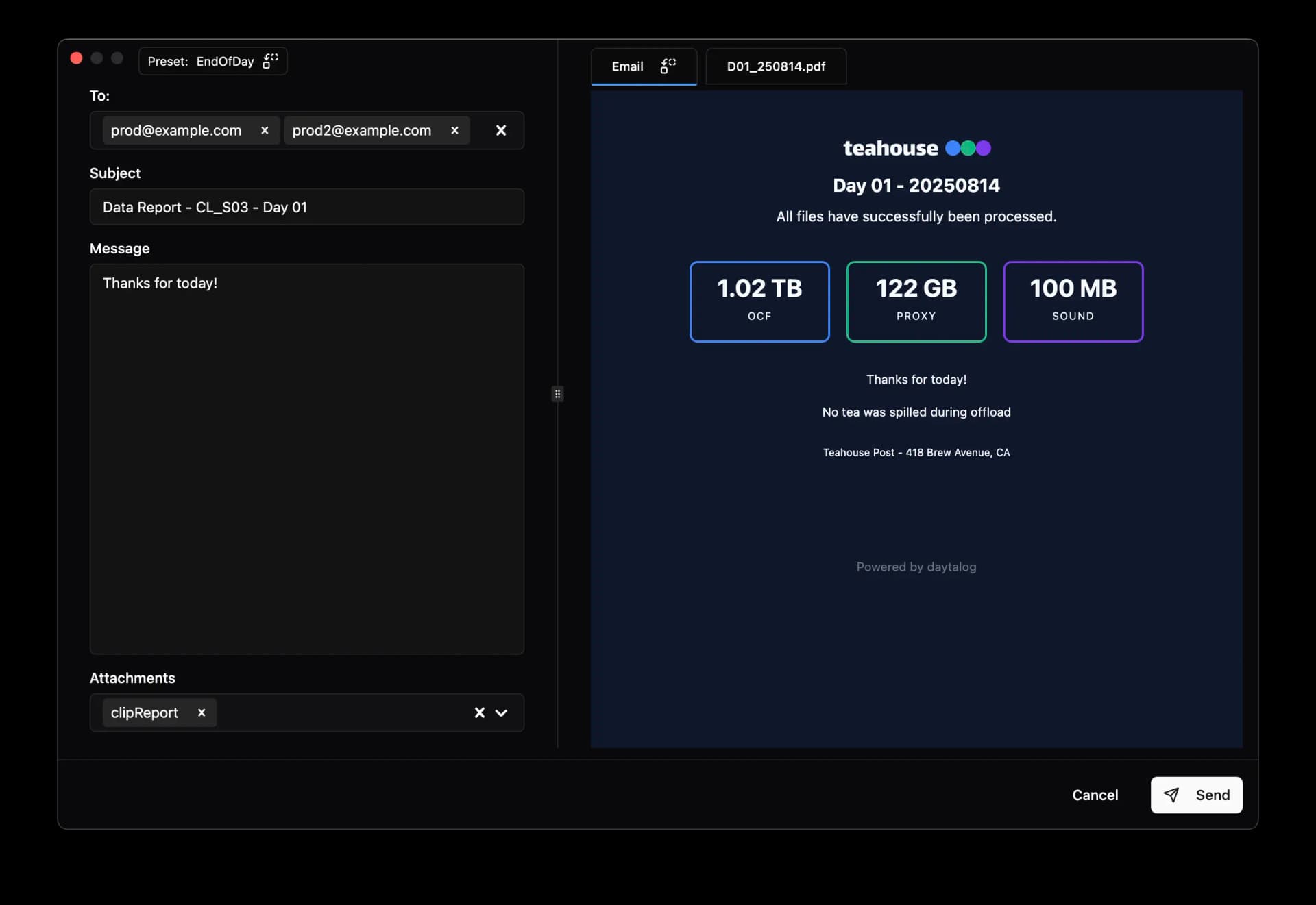Clear all recipients in To field

[501, 130]
